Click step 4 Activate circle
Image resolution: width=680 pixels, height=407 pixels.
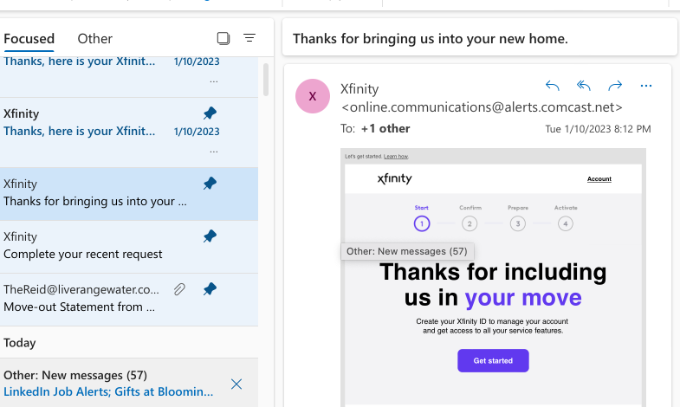566,224
